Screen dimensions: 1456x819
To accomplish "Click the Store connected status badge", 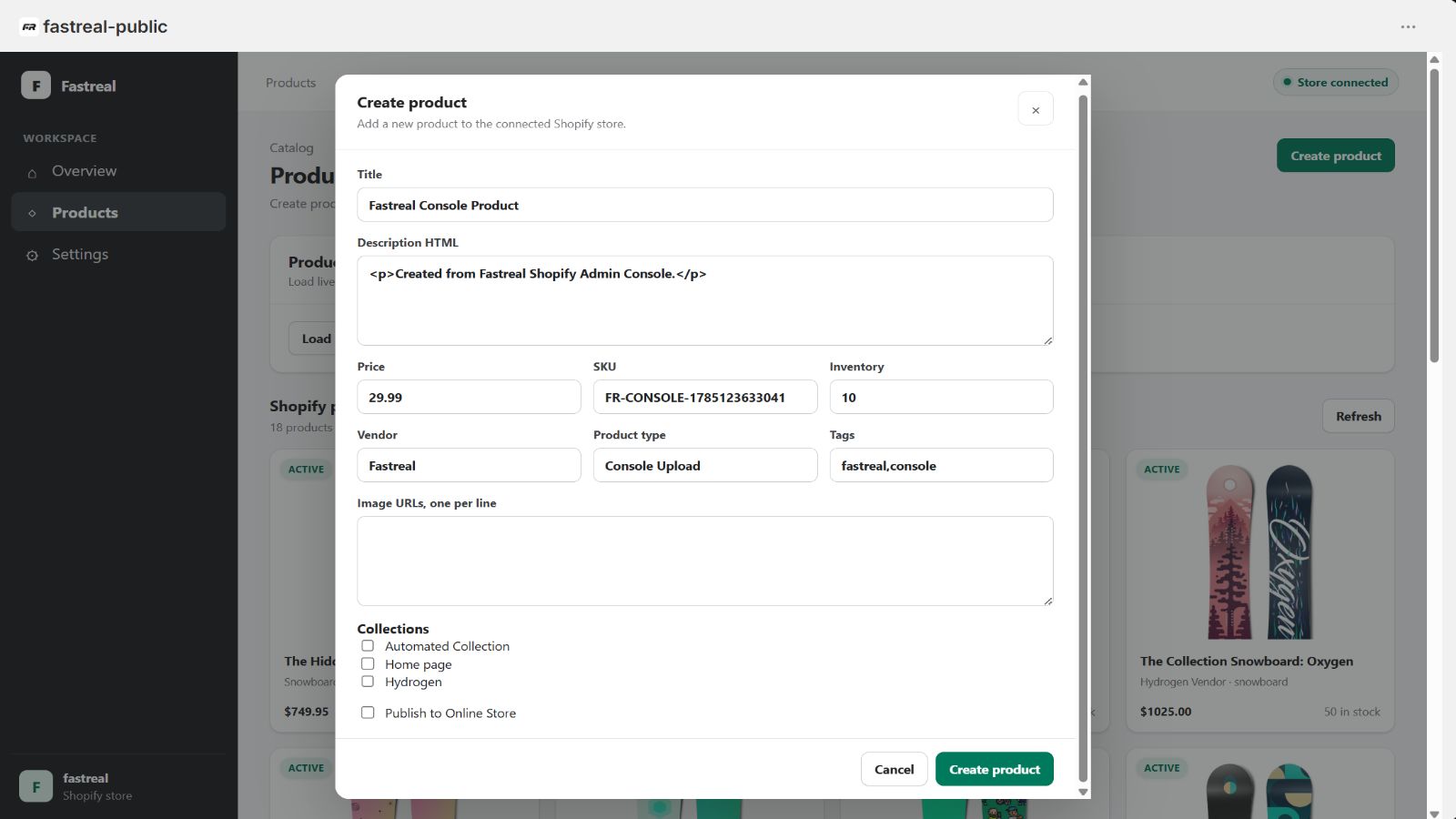I will [x=1336, y=82].
